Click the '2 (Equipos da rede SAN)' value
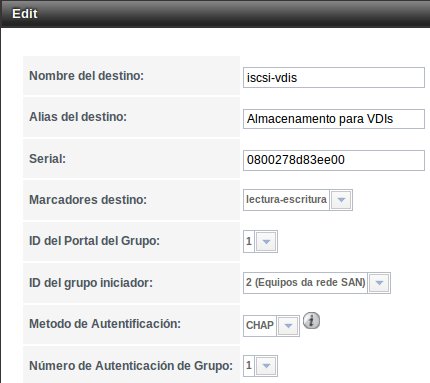This screenshot has width=430, height=383. coord(306,283)
